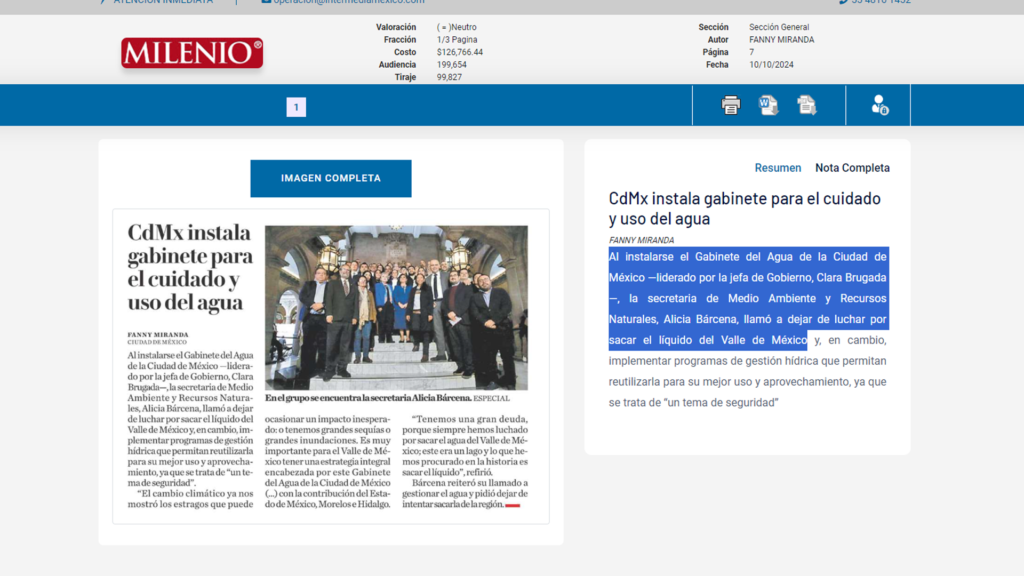Viewport: 1024px width, 576px height.
Task: Select page number 1 button
Action: pos(296,107)
